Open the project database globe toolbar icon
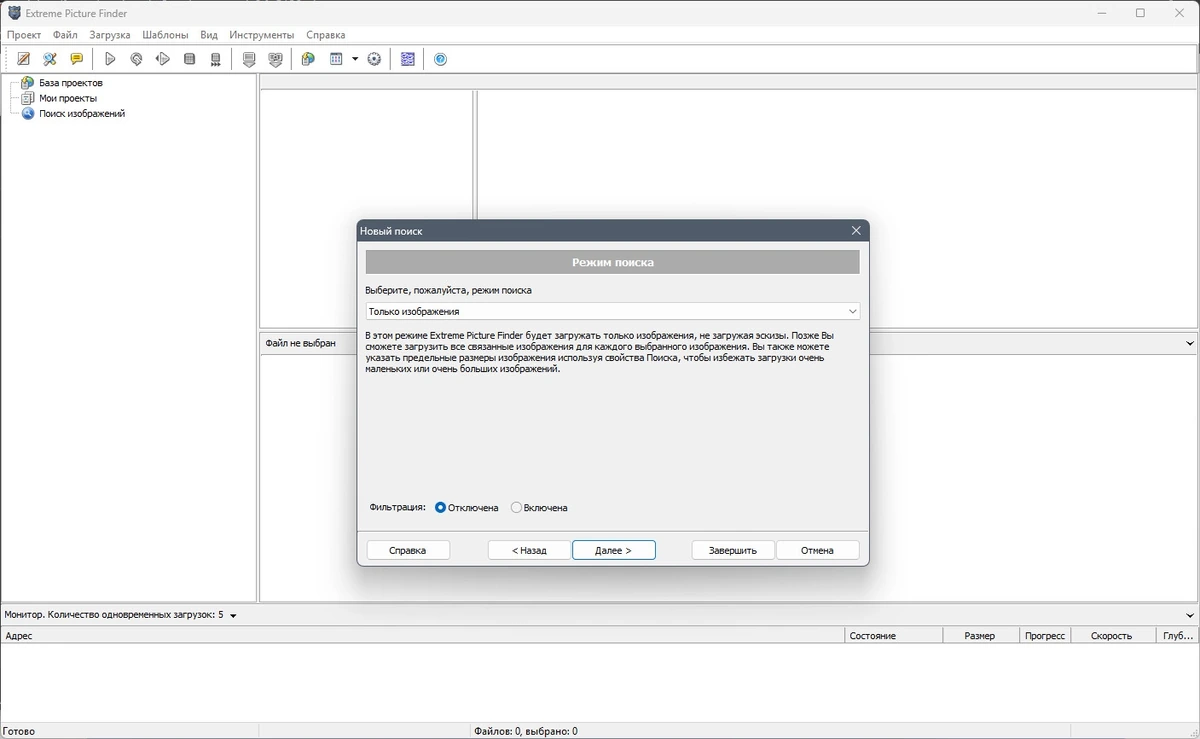The image size is (1200, 739). coord(308,59)
